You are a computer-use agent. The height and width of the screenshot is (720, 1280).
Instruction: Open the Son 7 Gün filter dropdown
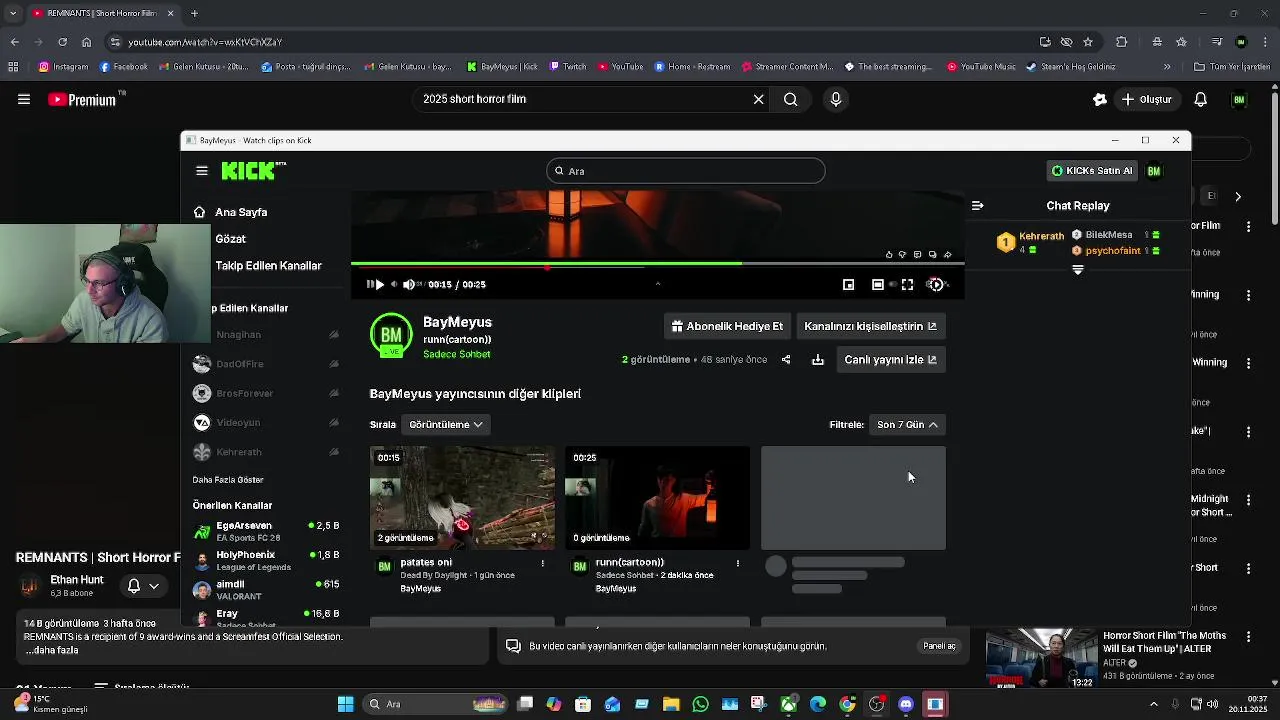click(x=907, y=425)
